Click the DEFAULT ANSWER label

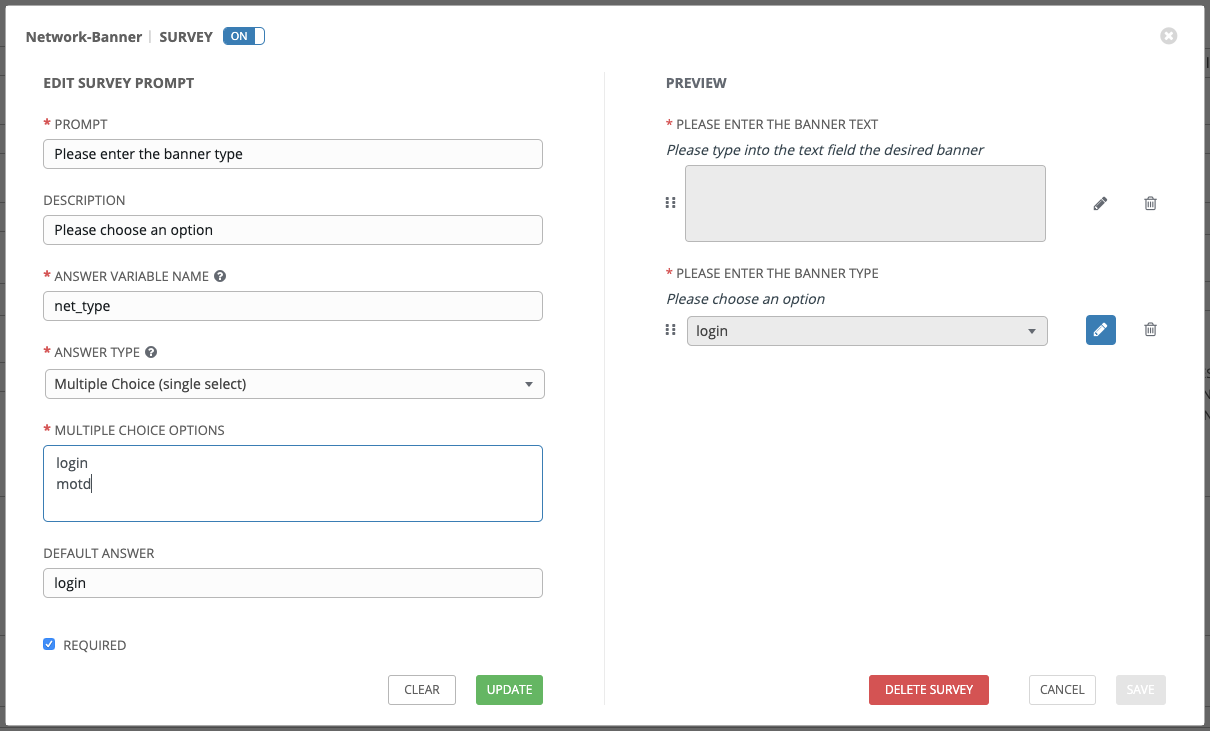(x=99, y=553)
